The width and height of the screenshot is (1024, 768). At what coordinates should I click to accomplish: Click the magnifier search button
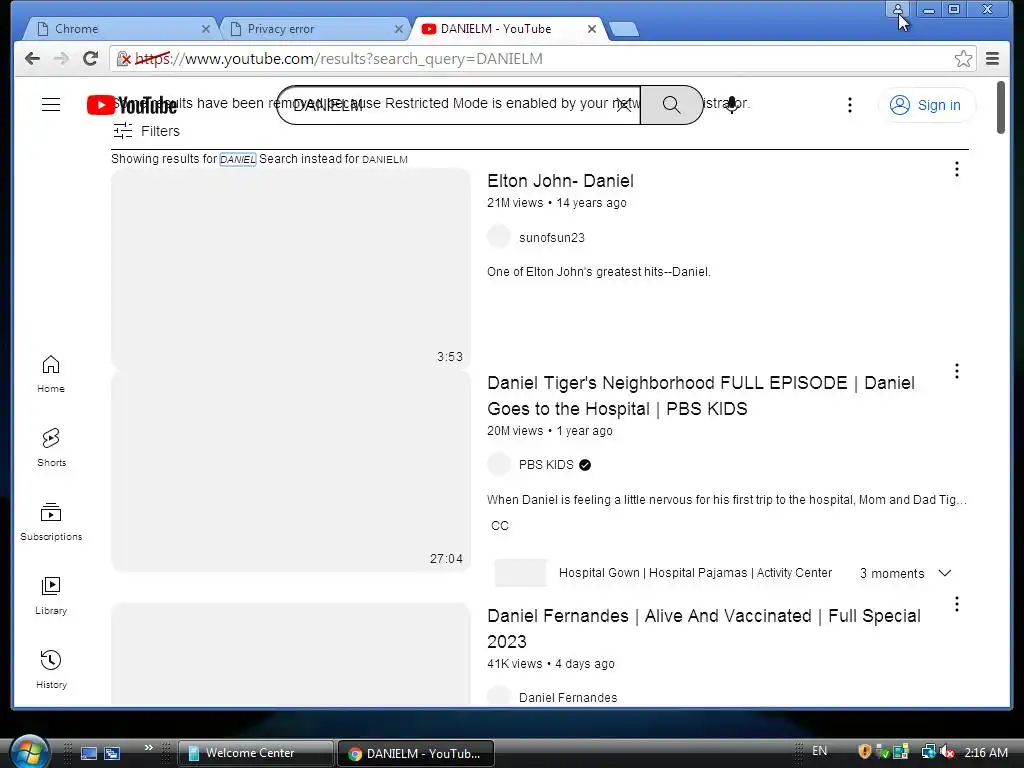pyautogui.click(x=671, y=104)
